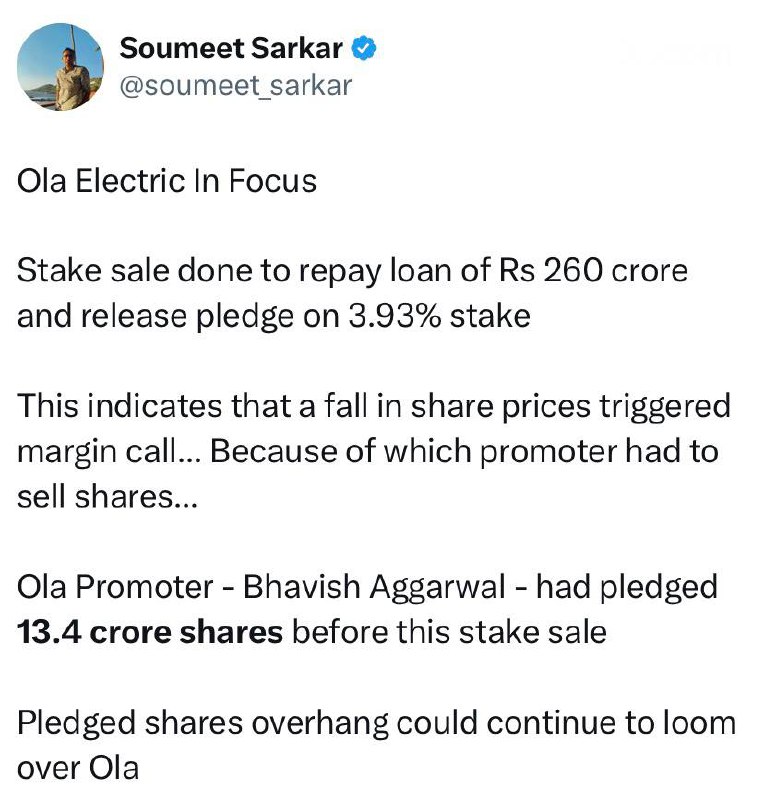The image size is (764, 800).
Task: Click the line ending "sell shares..."
Action: (x=108, y=496)
